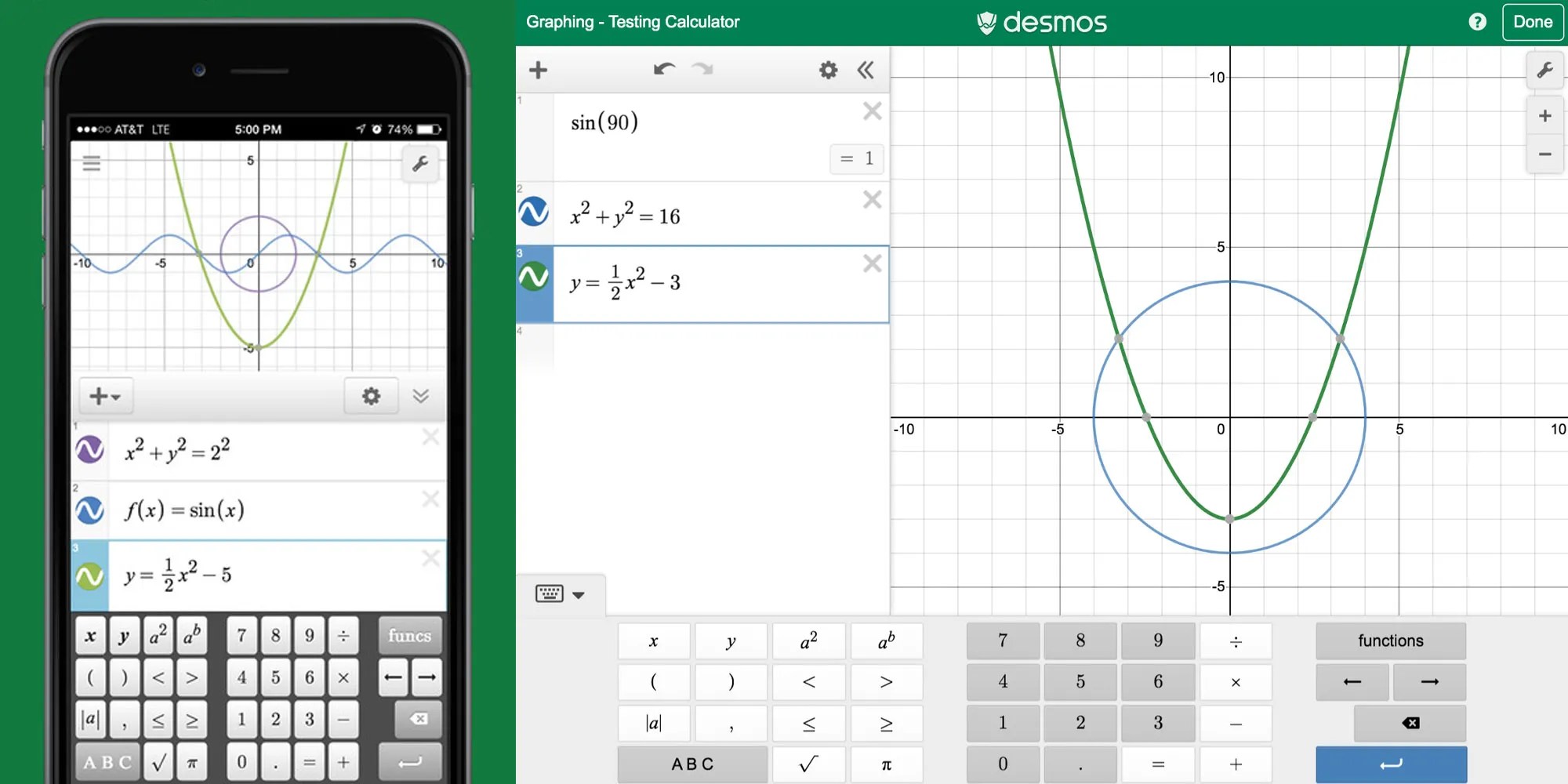This screenshot has height=784, width=1568.
Task: Delete the x²+y²=2² expression on phone
Action: pyautogui.click(x=430, y=437)
